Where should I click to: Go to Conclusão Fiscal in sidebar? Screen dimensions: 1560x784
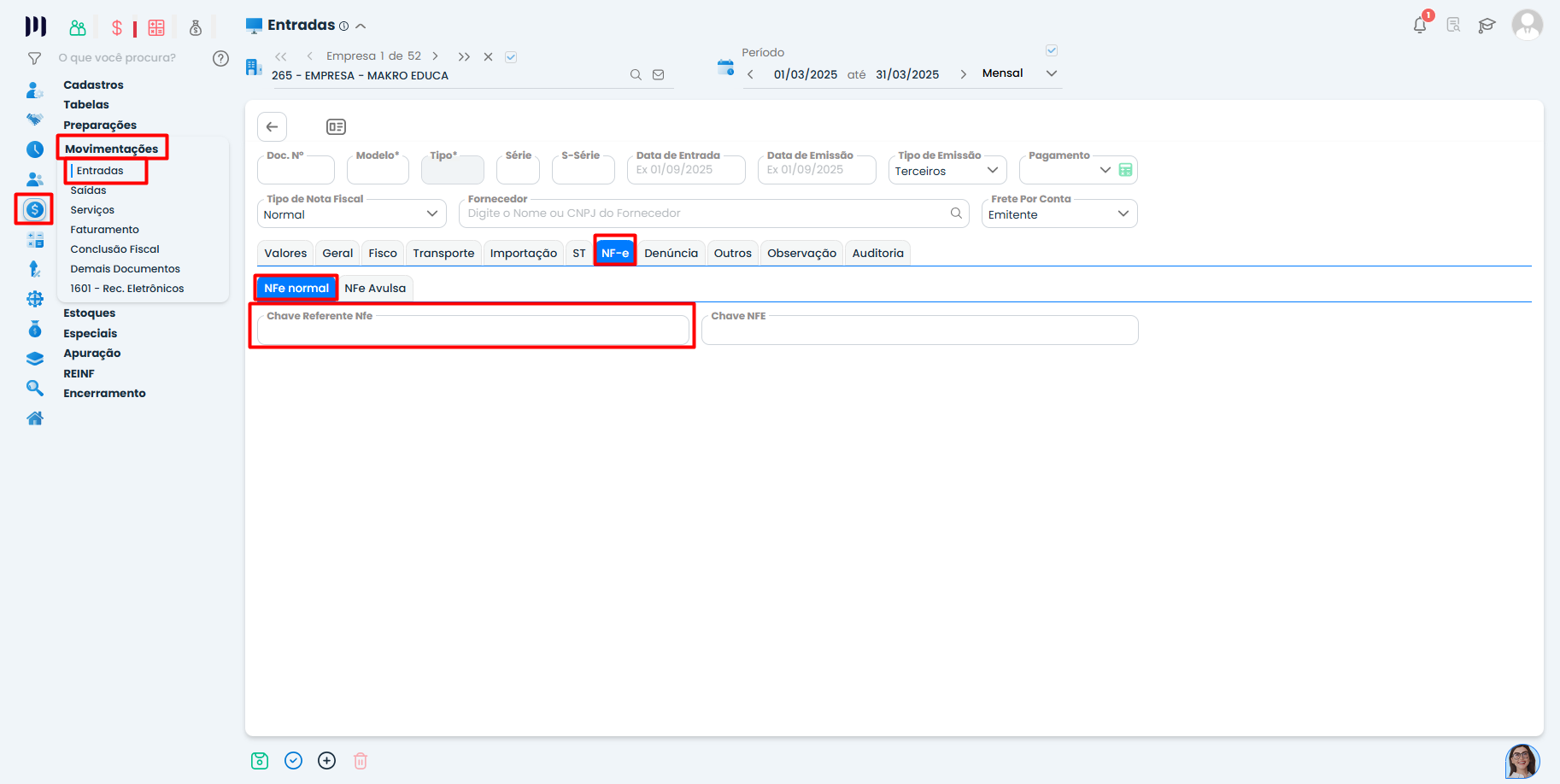point(114,249)
